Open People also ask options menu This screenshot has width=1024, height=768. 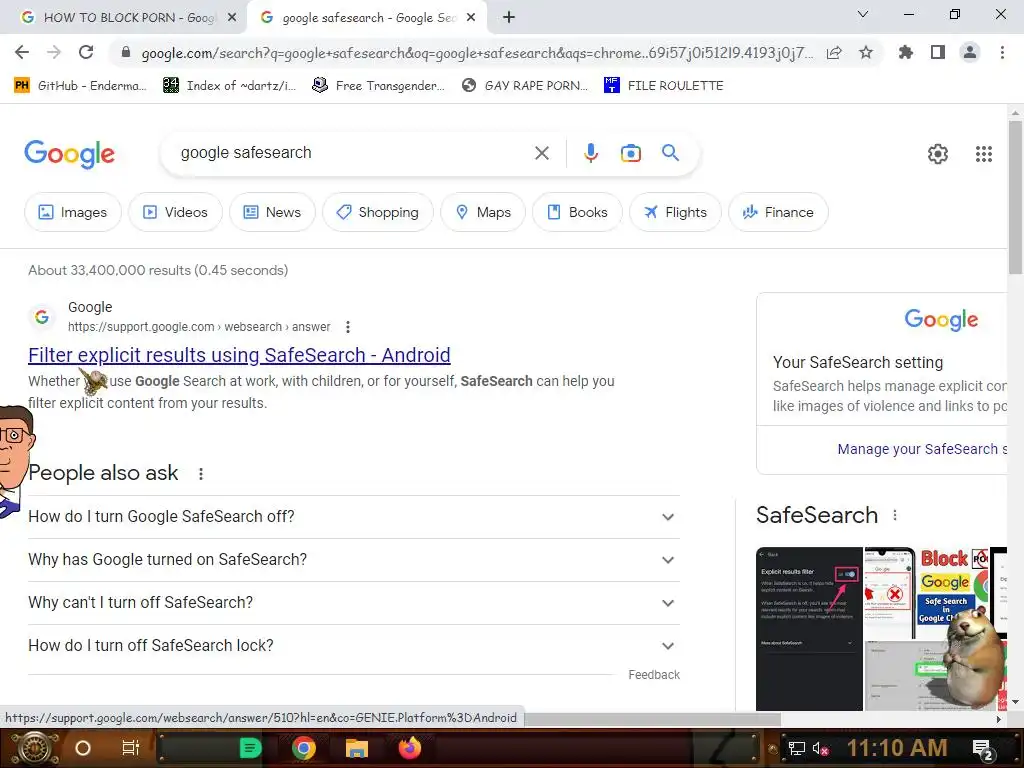pyautogui.click(x=201, y=473)
